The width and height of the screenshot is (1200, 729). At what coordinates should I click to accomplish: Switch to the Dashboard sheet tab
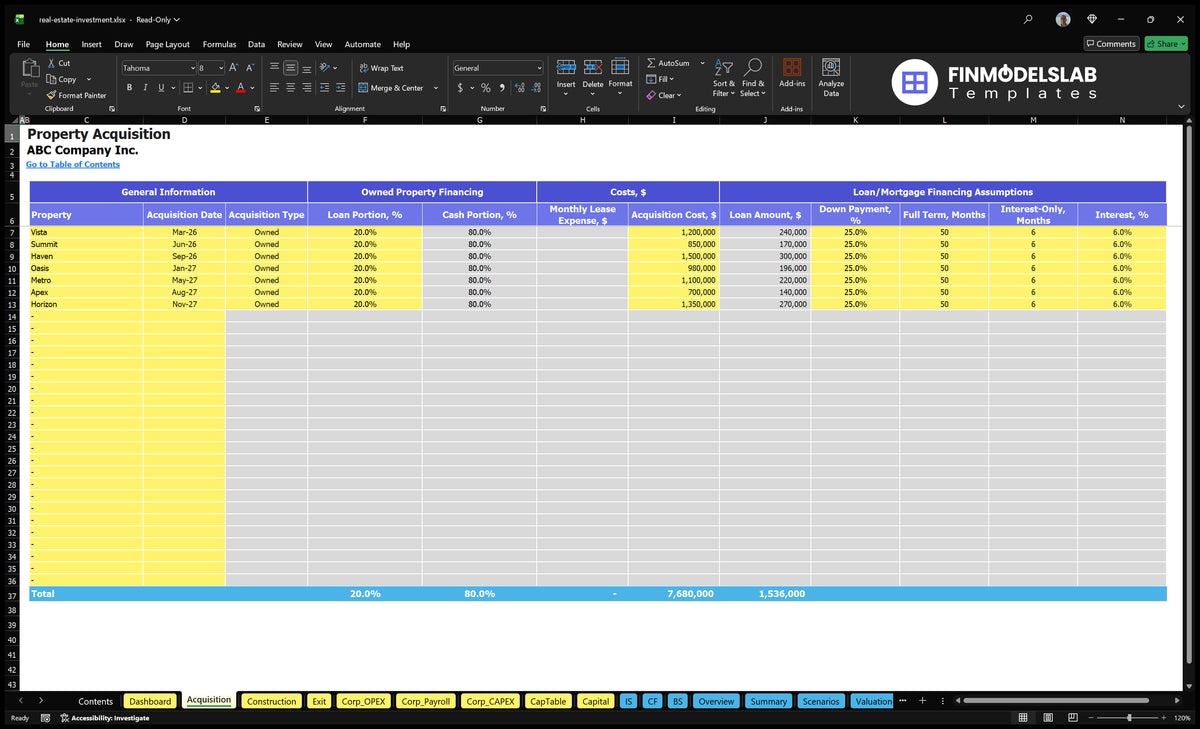[x=150, y=701]
